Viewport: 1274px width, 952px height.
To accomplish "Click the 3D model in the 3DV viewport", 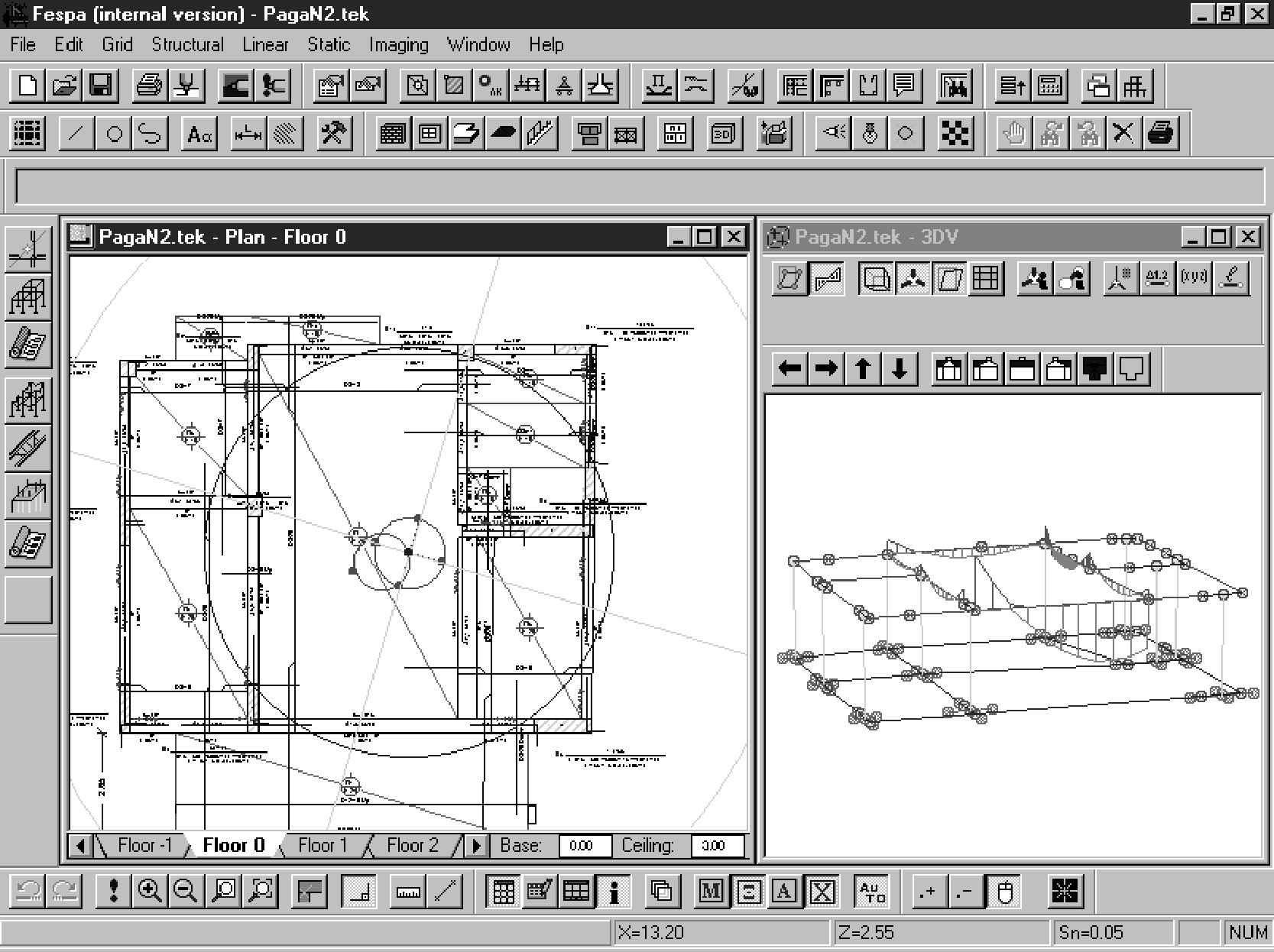I will pyautogui.click(x=1016, y=627).
